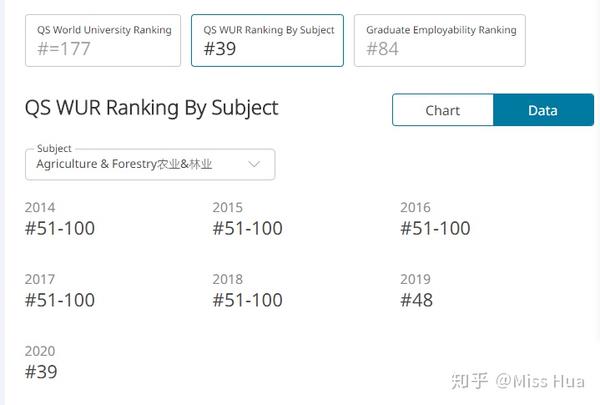Click the #=177 ranking value
The image size is (600, 405).
(64, 49)
